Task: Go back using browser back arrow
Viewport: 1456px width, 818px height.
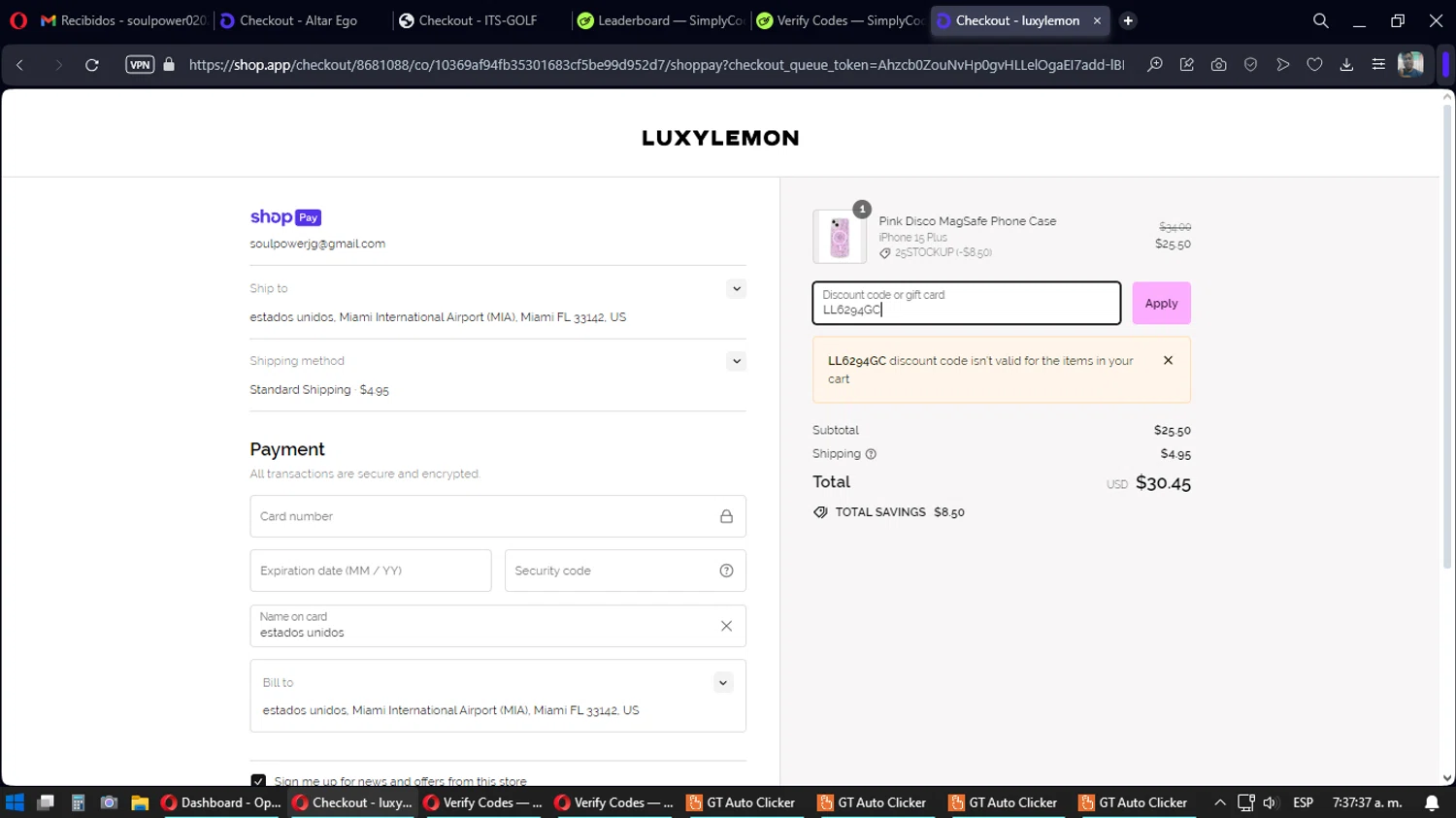Action: (x=20, y=65)
